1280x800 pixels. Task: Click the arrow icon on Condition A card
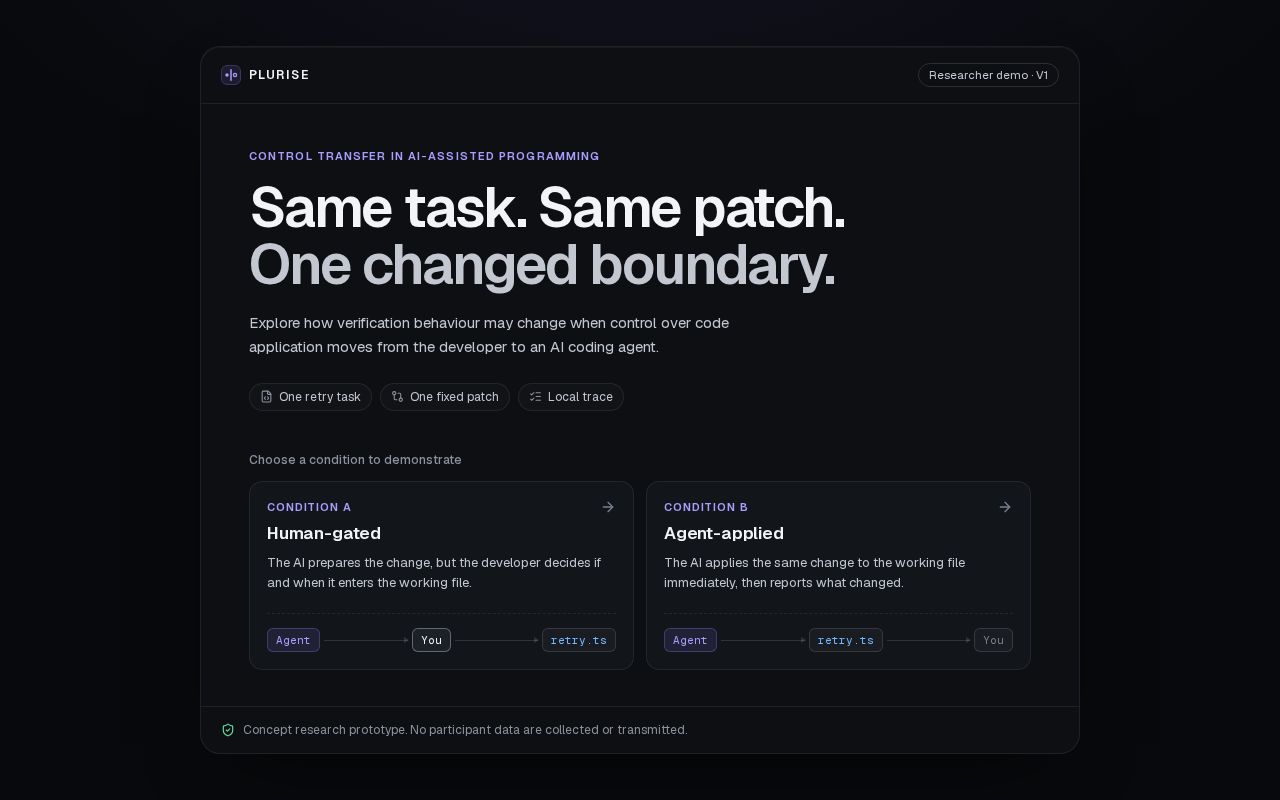tap(608, 507)
